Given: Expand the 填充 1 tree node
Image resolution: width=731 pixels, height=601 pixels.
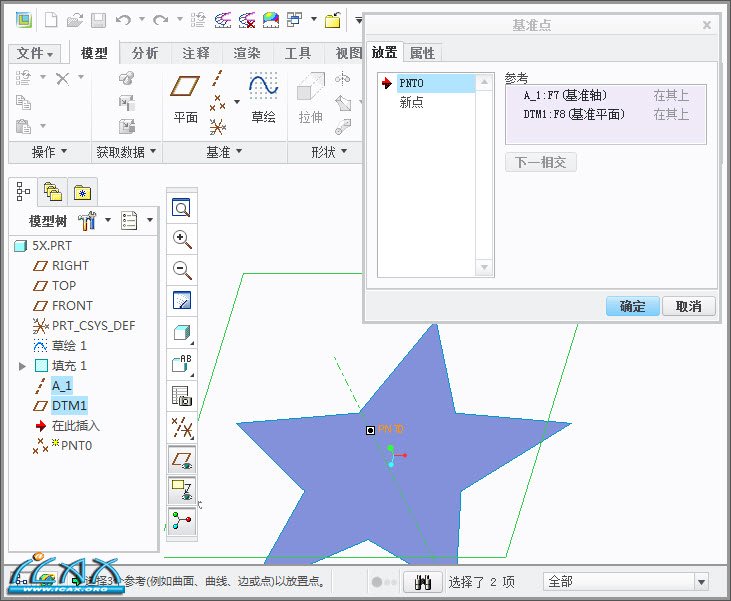Looking at the screenshot, I should click(23, 366).
